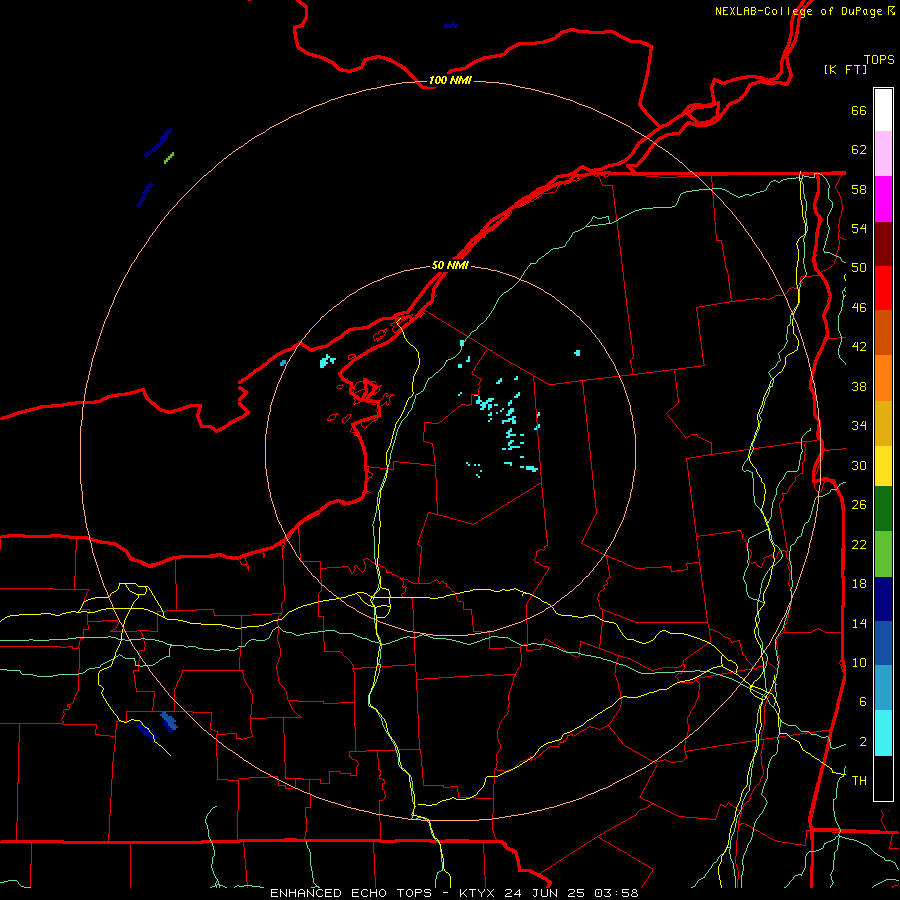The image size is (900, 900).
Task: Select the 'KTYX' station identifier
Action: coord(479,893)
